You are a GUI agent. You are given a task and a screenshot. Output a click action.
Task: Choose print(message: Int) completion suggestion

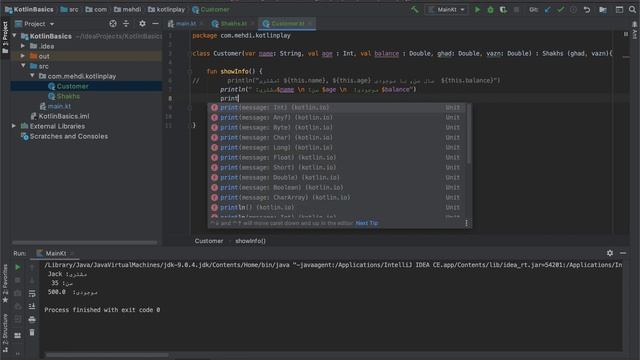(338, 107)
